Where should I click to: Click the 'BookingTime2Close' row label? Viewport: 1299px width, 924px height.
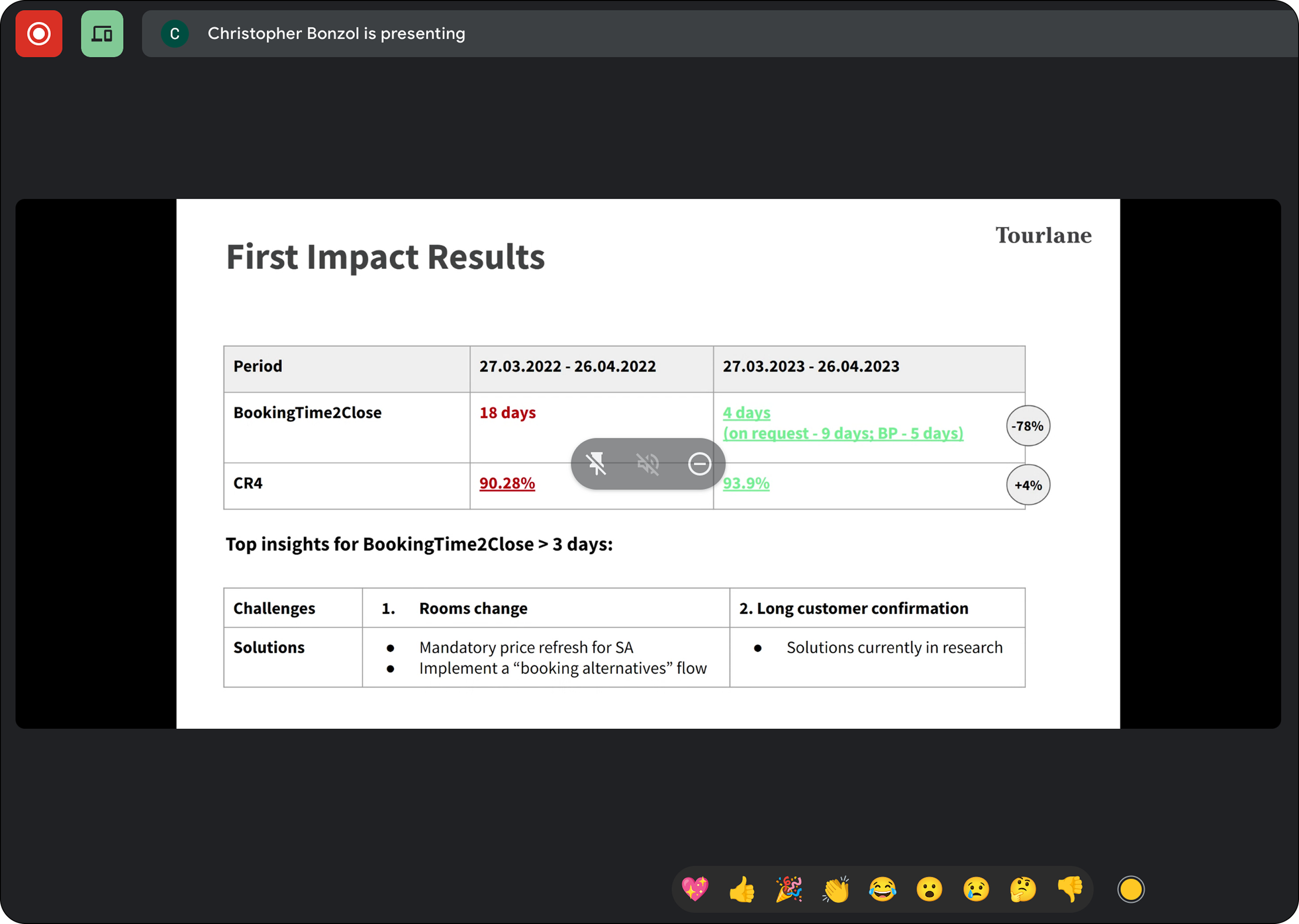[x=307, y=413]
